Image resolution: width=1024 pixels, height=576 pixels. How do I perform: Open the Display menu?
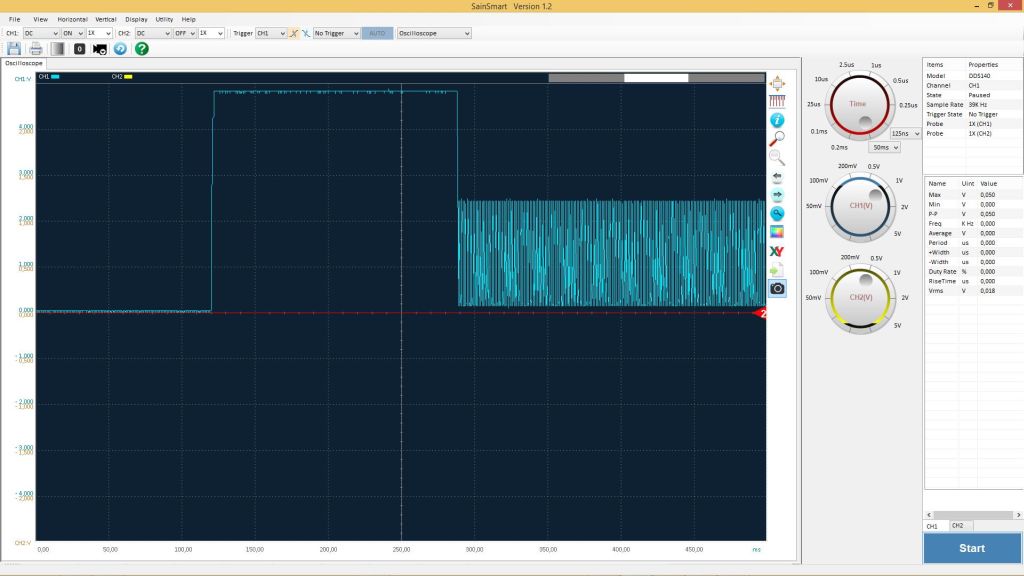tap(136, 20)
